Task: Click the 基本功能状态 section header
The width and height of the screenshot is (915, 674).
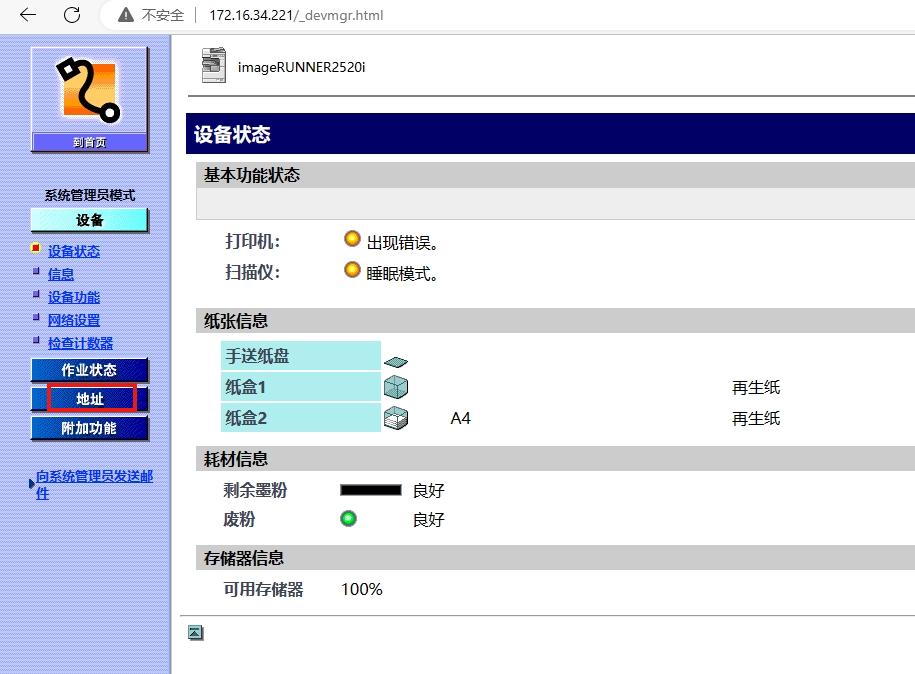Action: point(555,175)
